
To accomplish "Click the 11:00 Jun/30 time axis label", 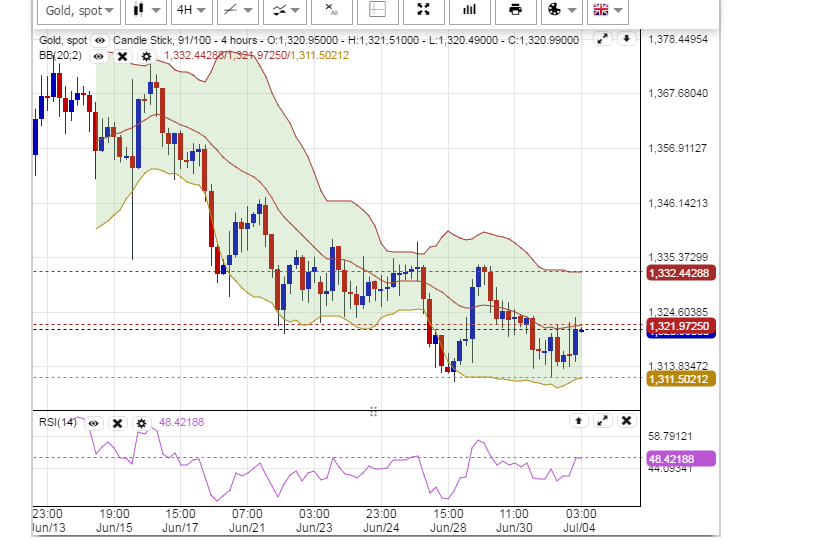I will [514, 521].
